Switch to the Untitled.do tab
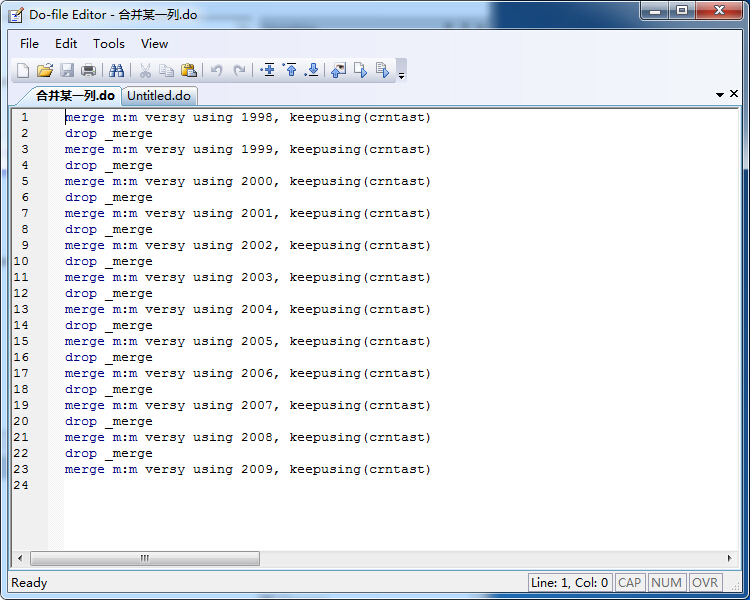Screen dimensions: 750x600 159,96
